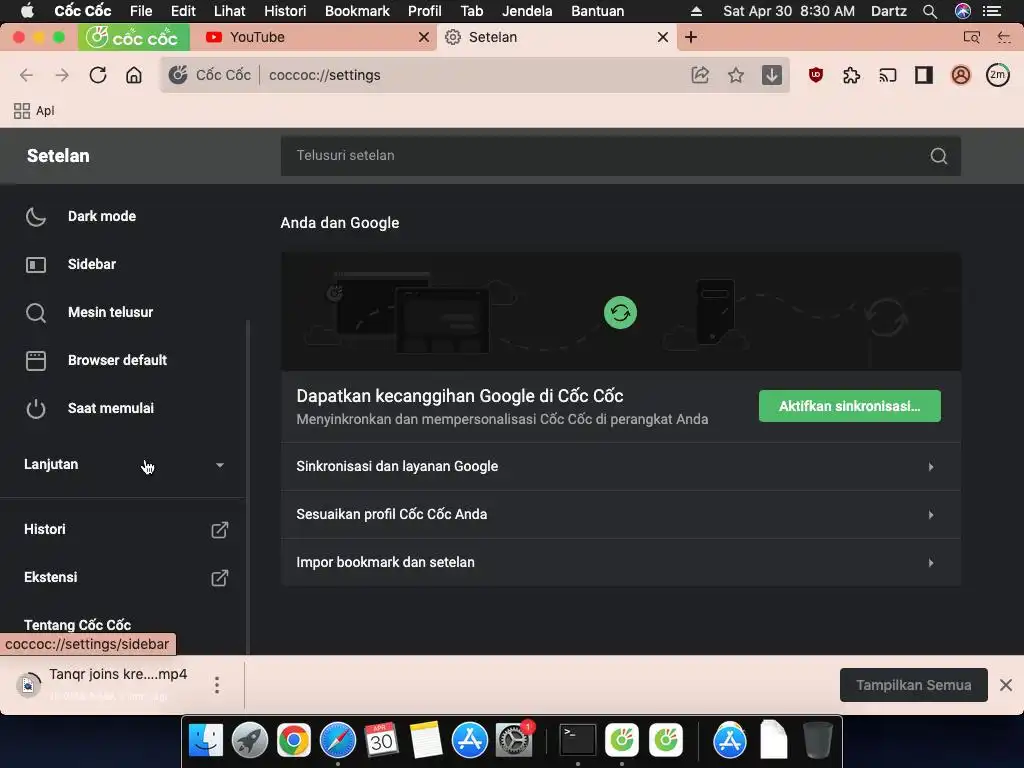The width and height of the screenshot is (1024, 768).
Task: Close the YouTube tab
Action: pyautogui.click(x=424, y=37)
